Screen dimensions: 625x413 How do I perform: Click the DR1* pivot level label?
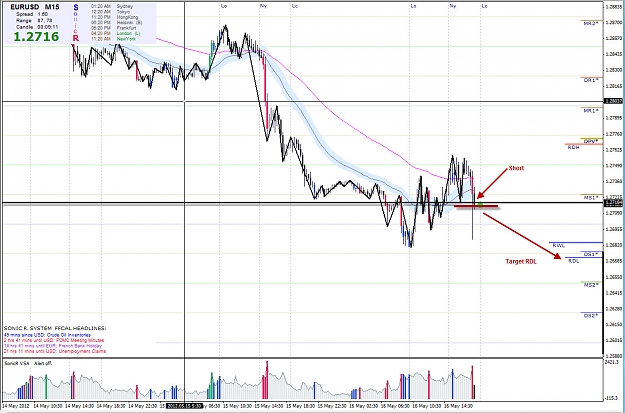[x=591, y=80]
